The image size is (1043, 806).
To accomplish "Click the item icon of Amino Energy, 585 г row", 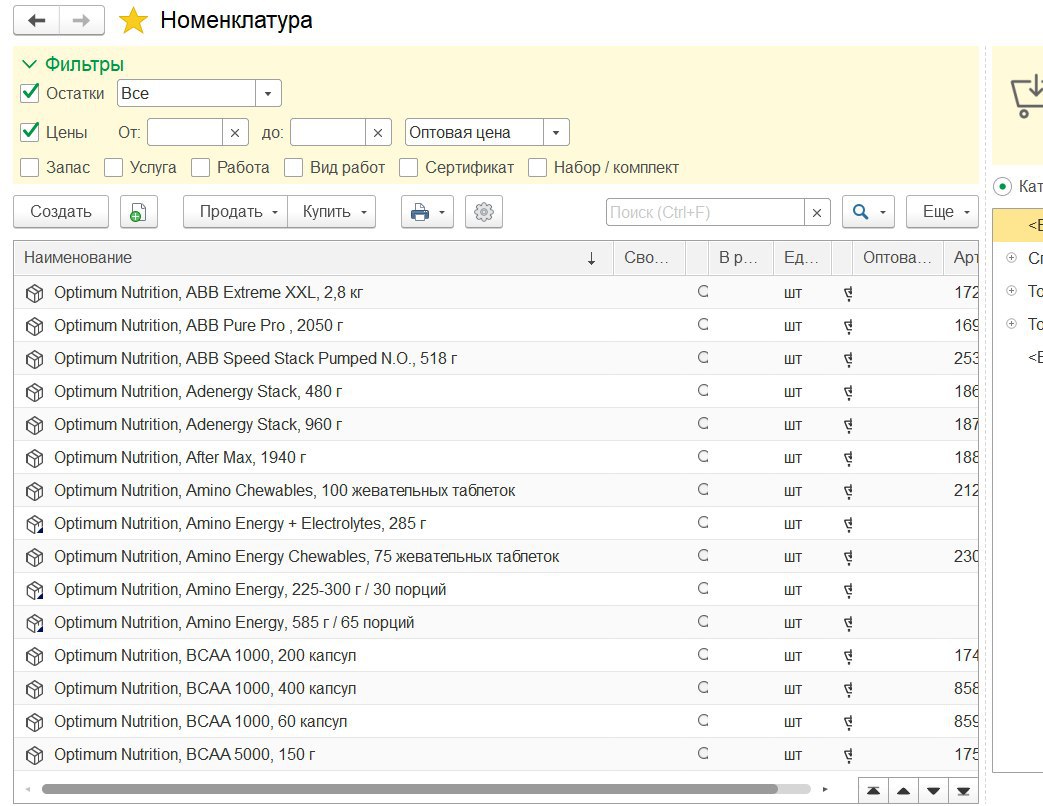I will (35, 624).
